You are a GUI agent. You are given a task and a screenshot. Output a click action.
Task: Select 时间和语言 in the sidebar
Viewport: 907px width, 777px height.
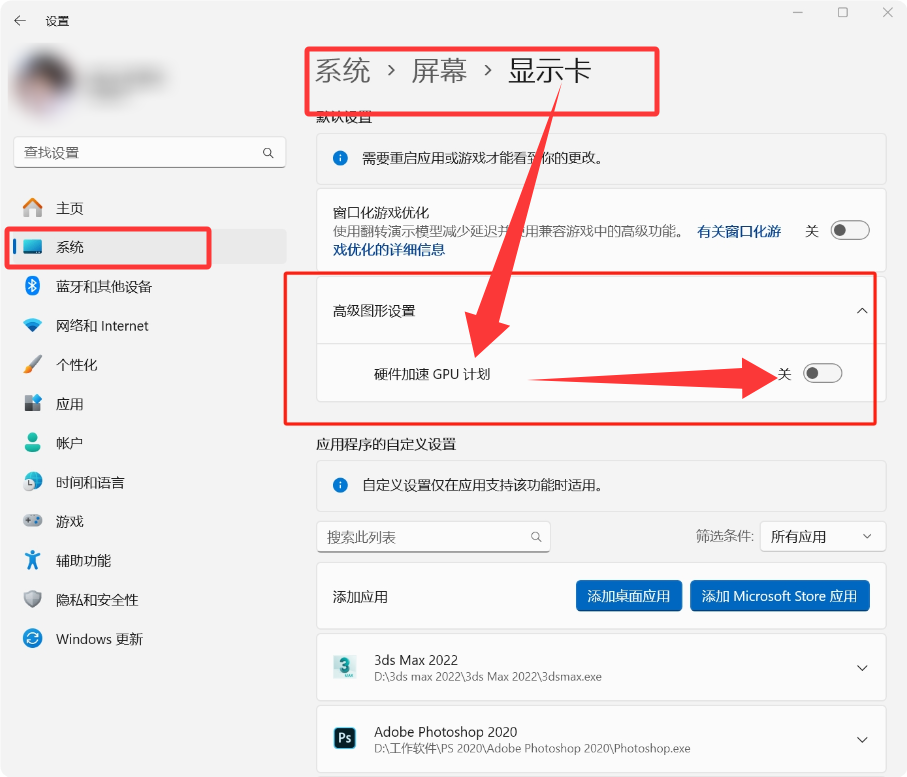point(90,483)
